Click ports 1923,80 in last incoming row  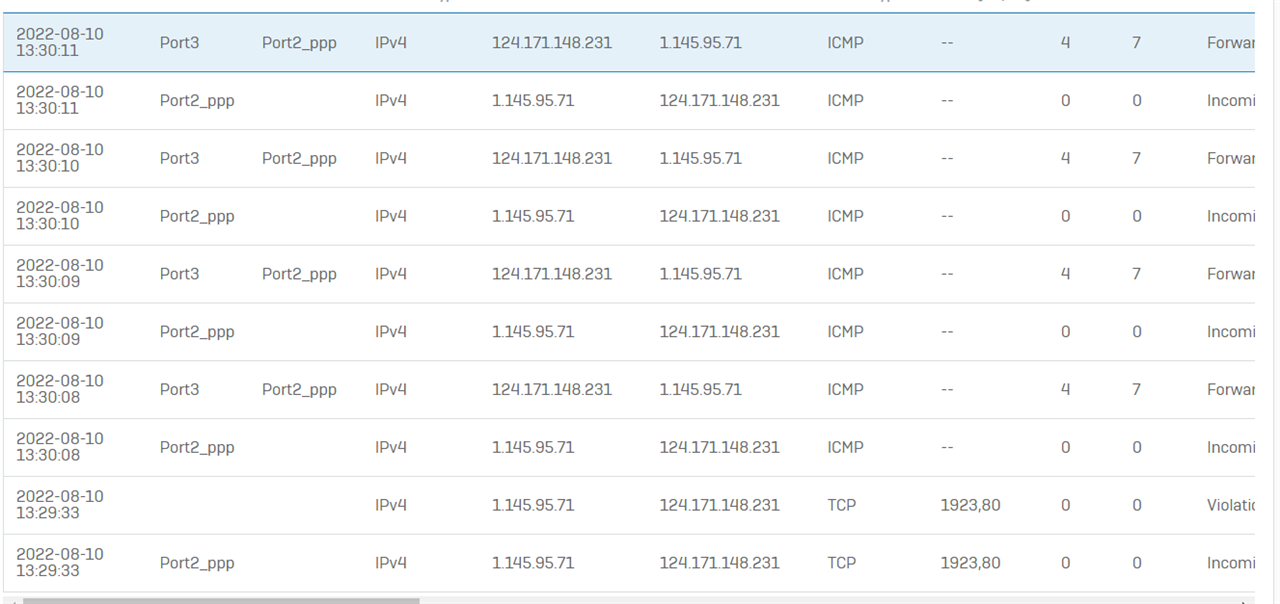coord(970,563)
